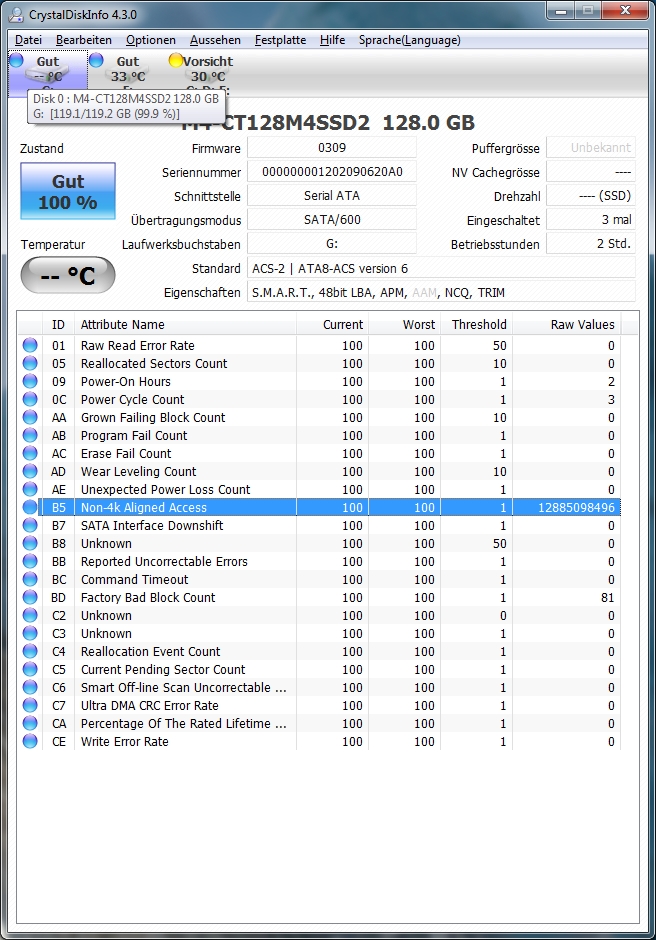Click the status icon for Factory Bad Block Count
This screenshot has height=940, width=656.
30,597
